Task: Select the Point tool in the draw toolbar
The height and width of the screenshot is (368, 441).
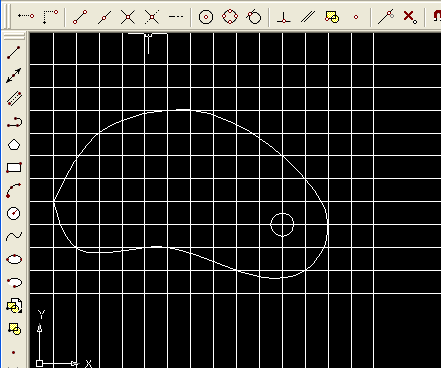Action: pyautogui.click(x=14, y=352)
